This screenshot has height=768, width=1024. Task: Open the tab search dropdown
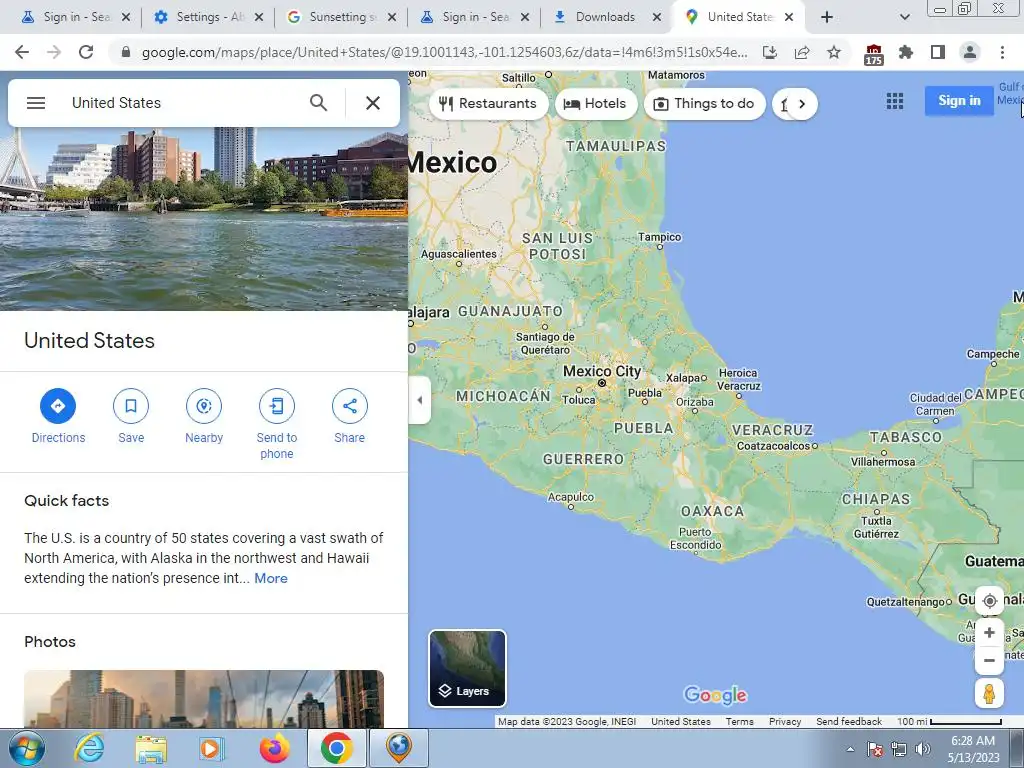click(904, 17)
